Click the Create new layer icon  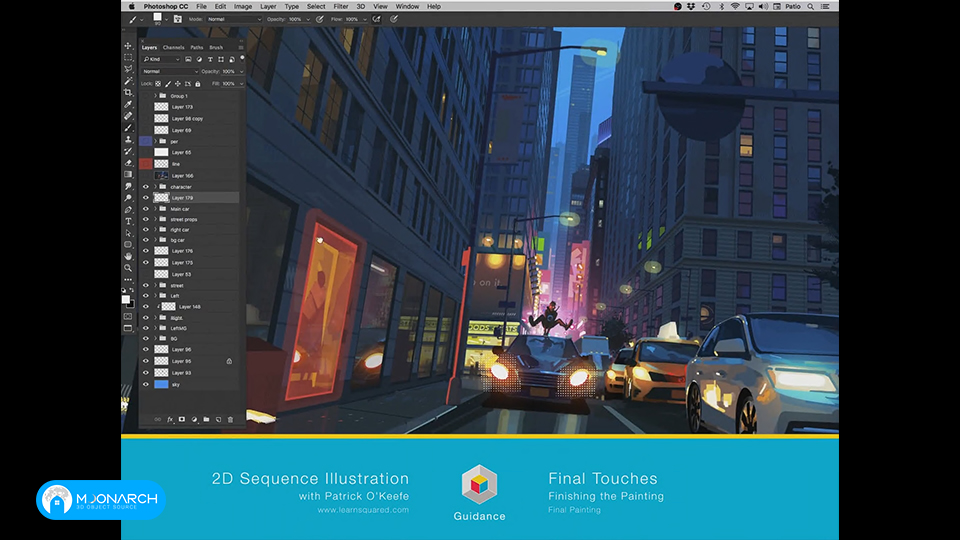(218, 419)
